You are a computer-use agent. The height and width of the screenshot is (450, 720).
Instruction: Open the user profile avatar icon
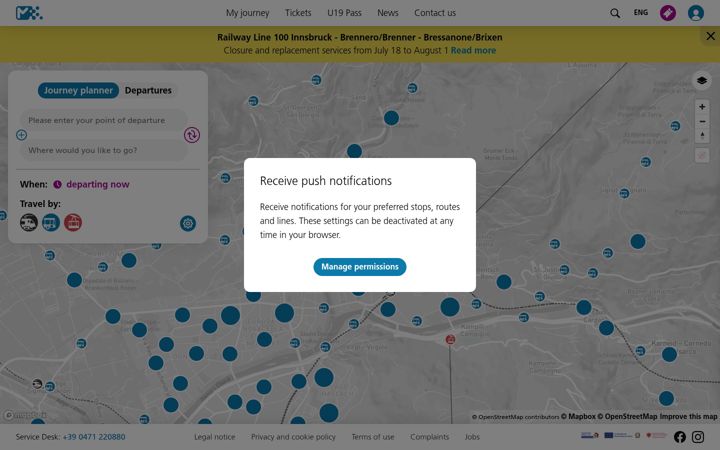coord(696,13)
